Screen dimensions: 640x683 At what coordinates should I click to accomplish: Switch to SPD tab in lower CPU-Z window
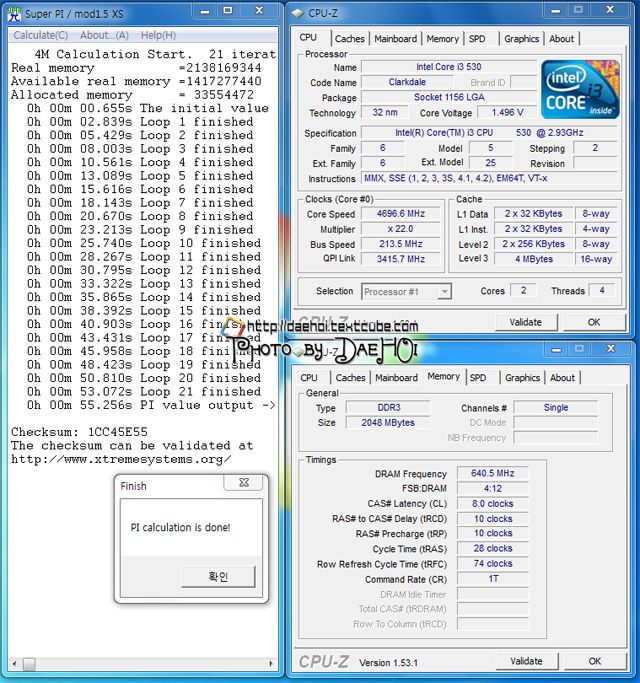(478, 378)
